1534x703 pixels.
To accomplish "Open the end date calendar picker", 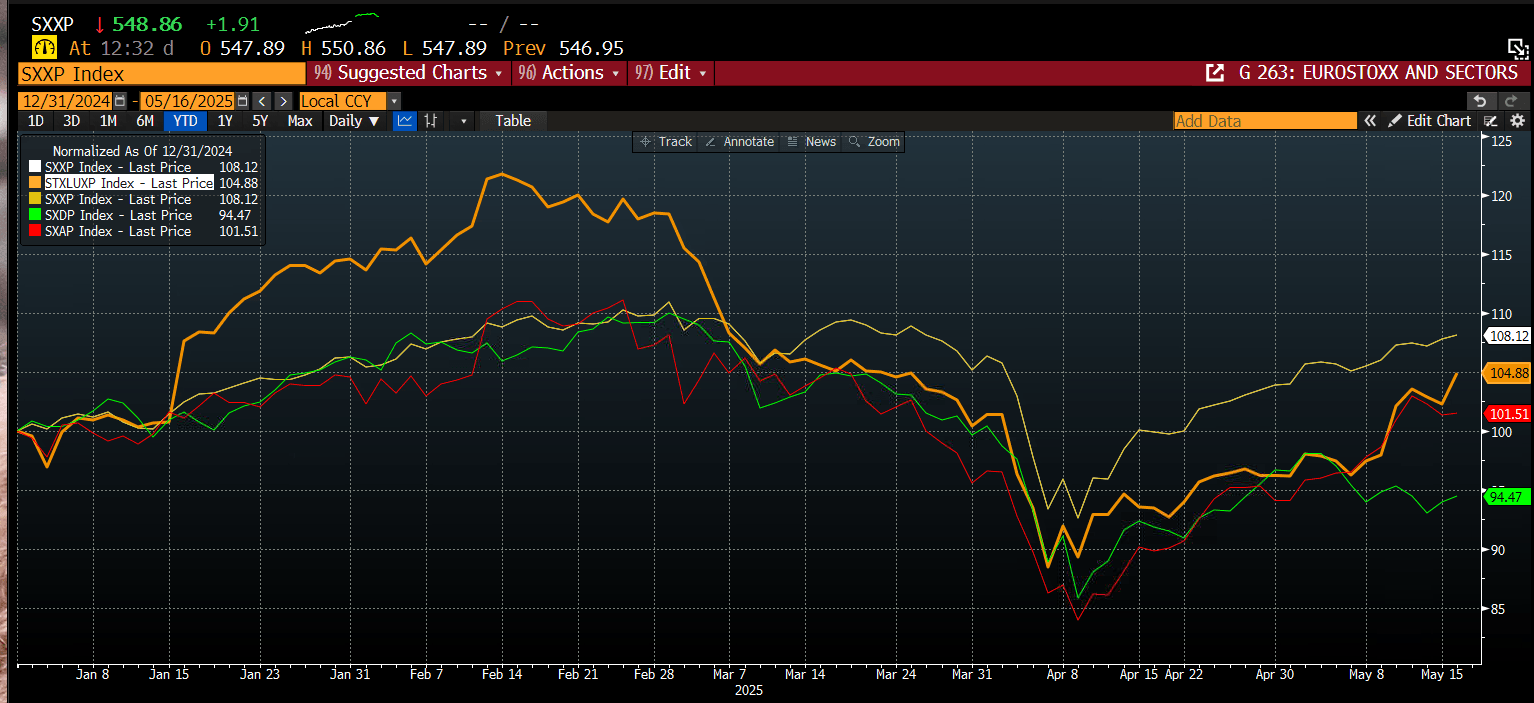I will (x=242, y=101).
